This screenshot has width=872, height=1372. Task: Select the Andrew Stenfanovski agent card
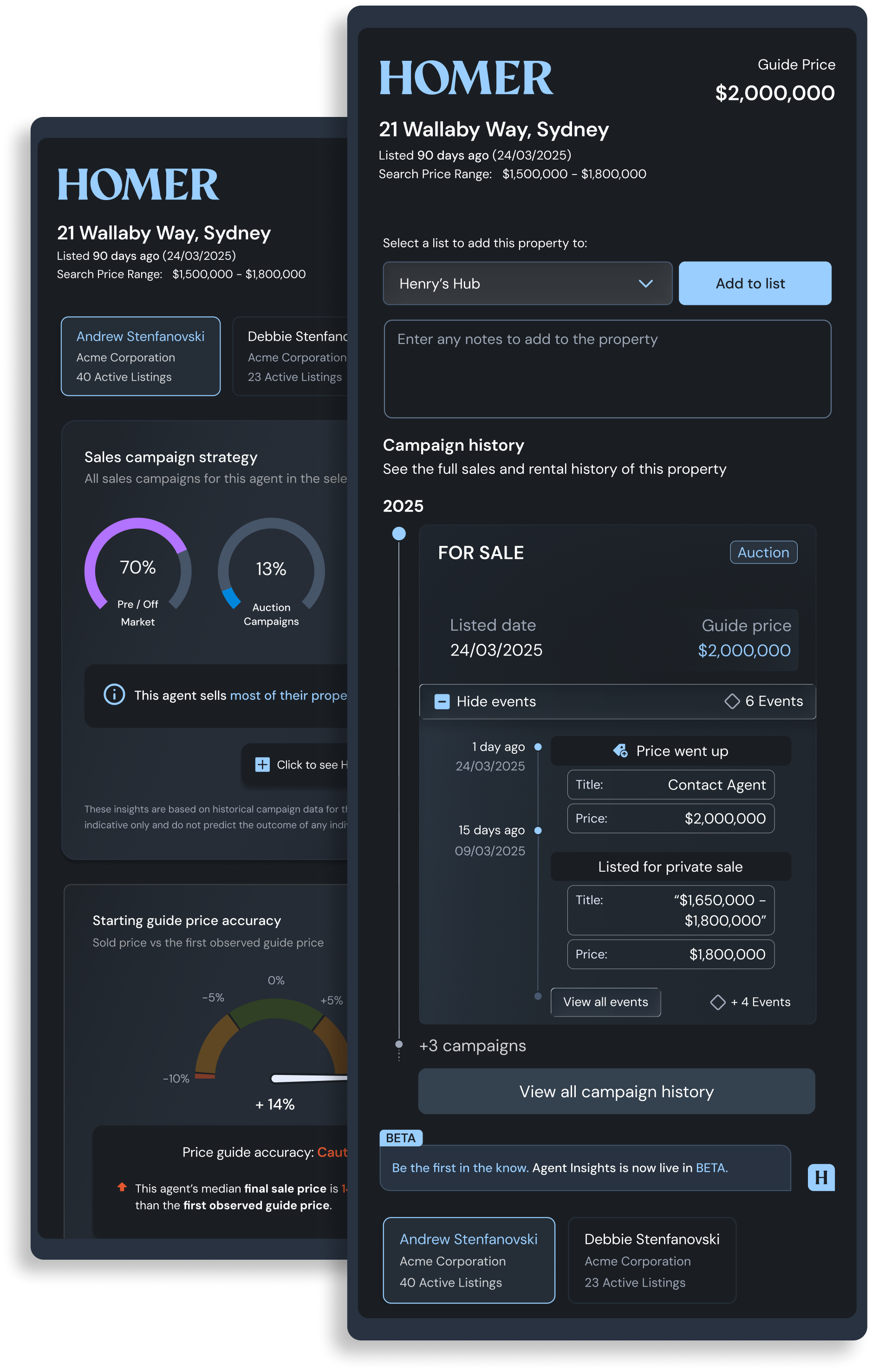[x=469, y=1261]
